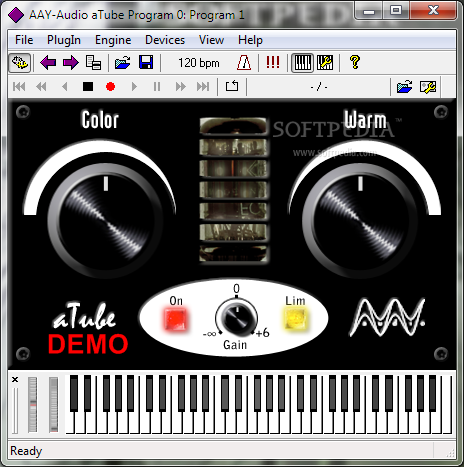Click the rewind double-arrow control
The image size is (464, 467).
41,87
